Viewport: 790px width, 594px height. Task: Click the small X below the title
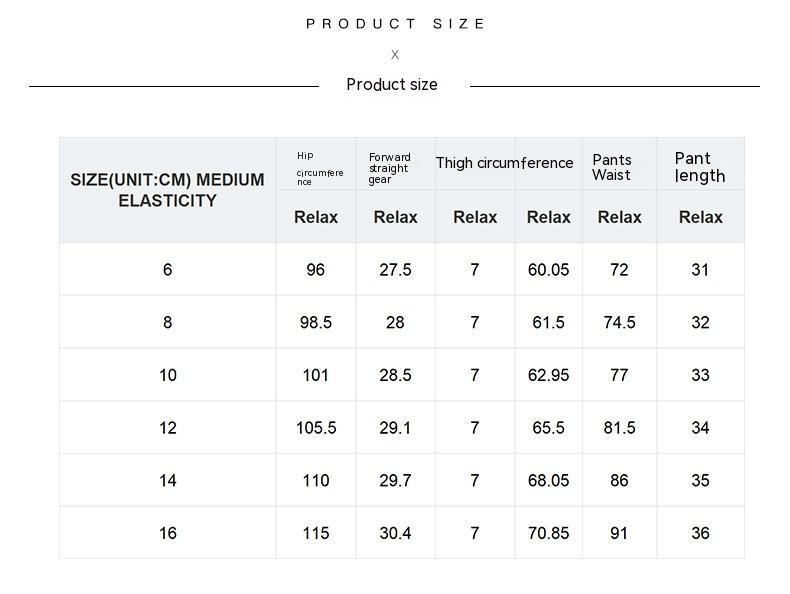point(395,55)
